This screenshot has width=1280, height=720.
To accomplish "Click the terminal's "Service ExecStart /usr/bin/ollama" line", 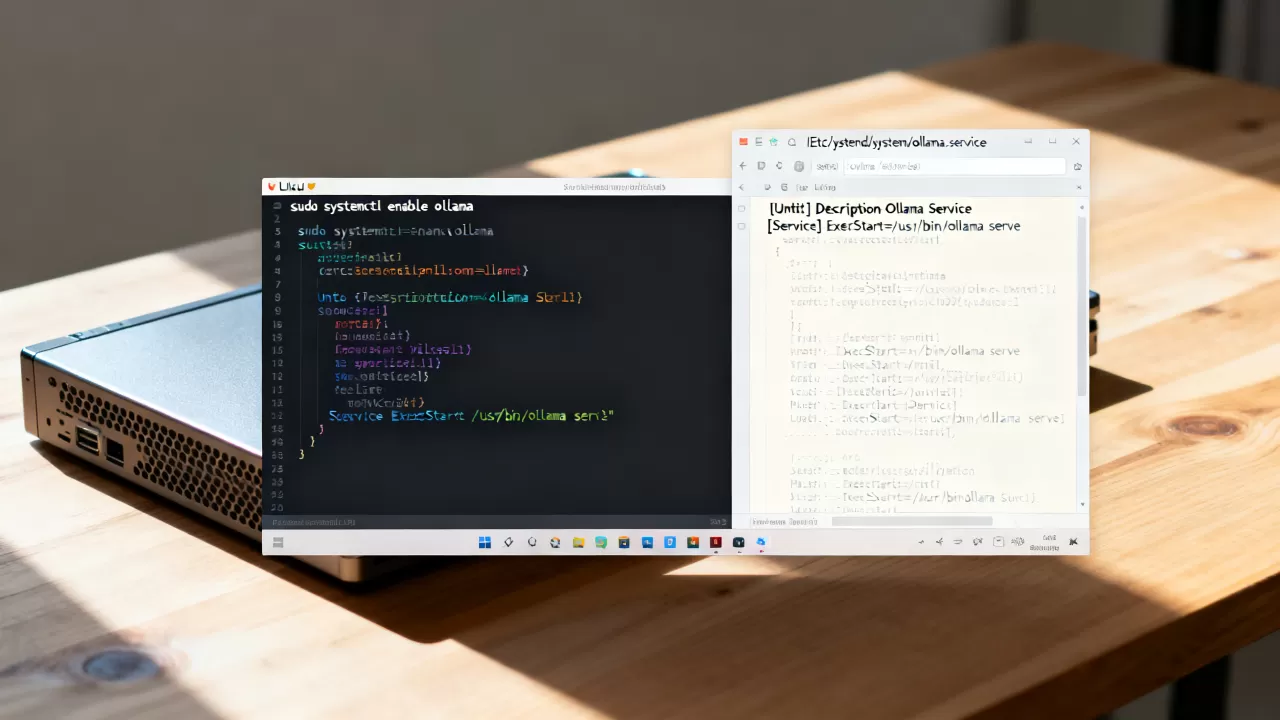I will tap(471, 415).
